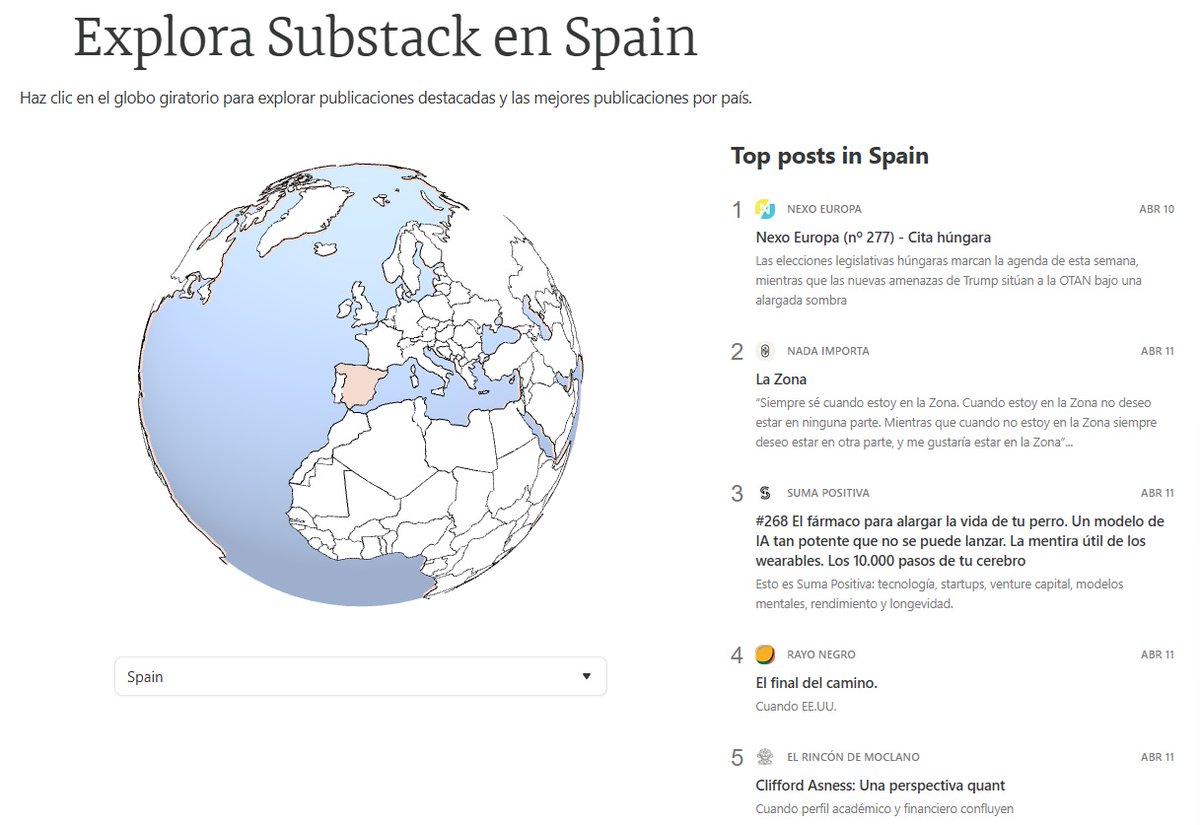
Task: Click rank number 2 beside Nada Importa
Action: click(x=738, y=352)
